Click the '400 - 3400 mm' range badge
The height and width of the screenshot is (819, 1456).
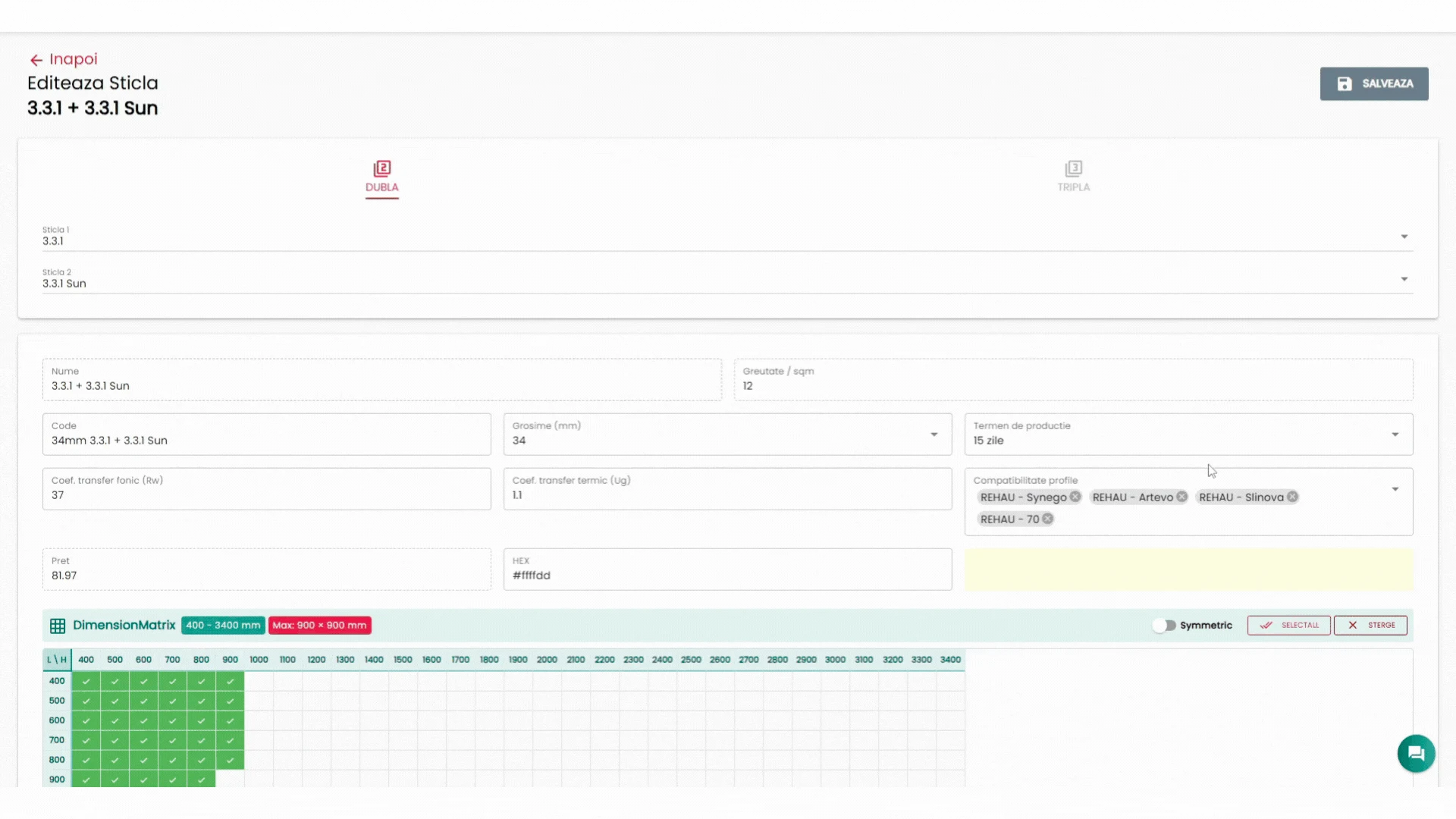pos(223,626)
